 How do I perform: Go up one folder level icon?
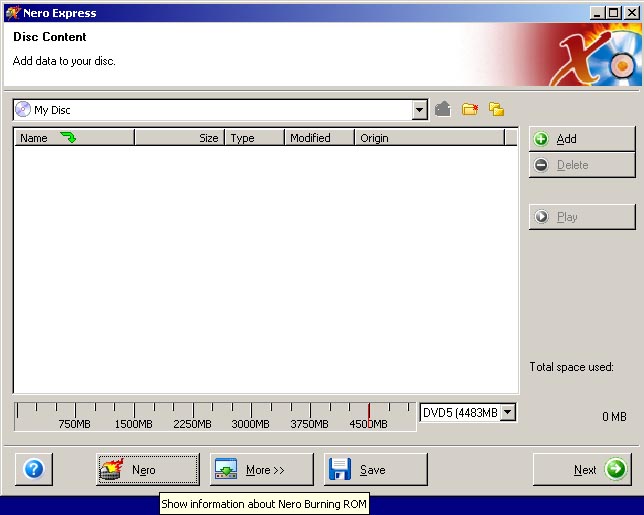[443, 110]
